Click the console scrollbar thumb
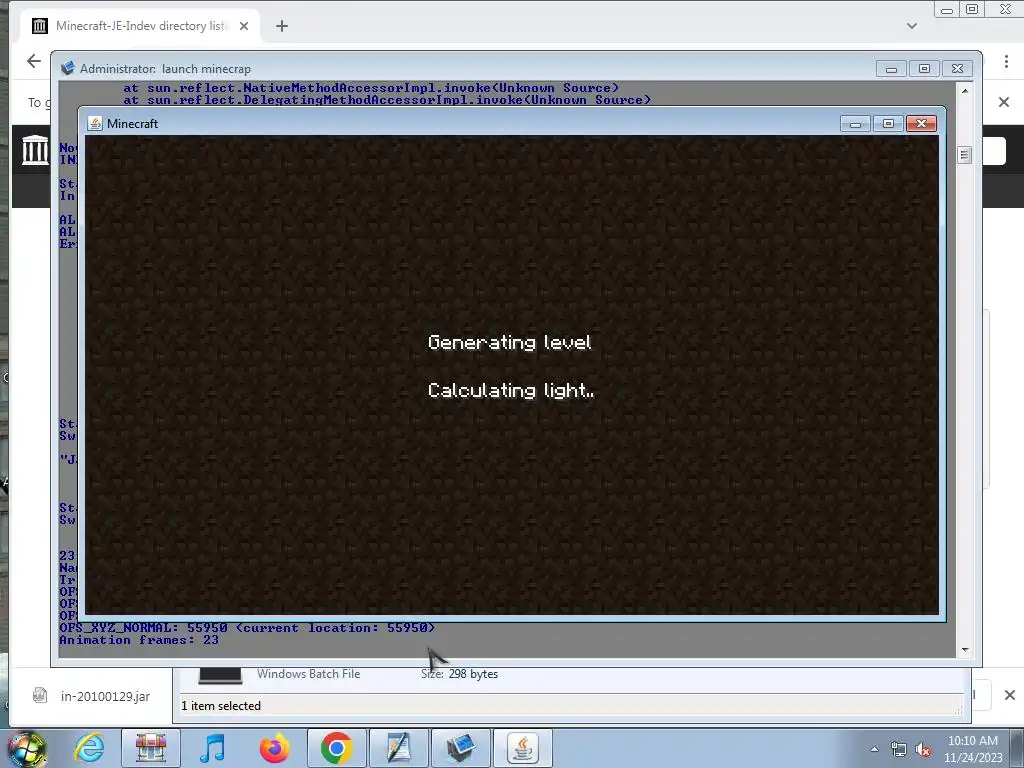This screenshot has height=768, width=1024. click(x=965, y=155)
